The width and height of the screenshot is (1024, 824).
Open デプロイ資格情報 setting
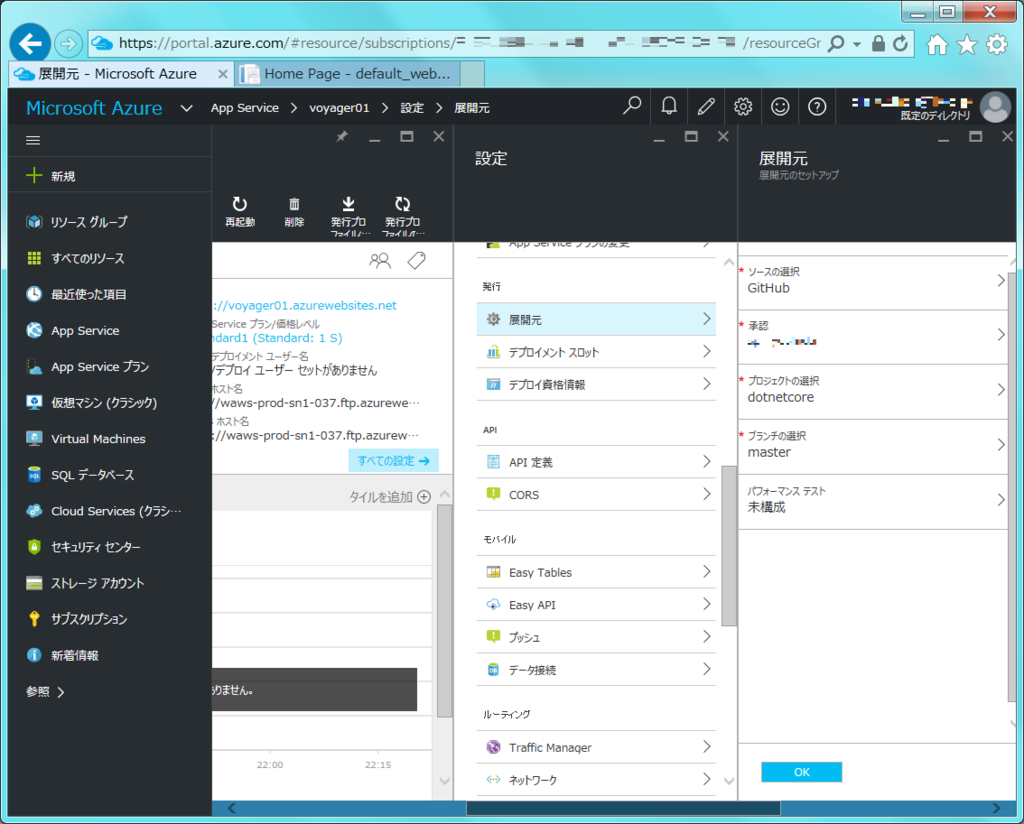point(596,384)
